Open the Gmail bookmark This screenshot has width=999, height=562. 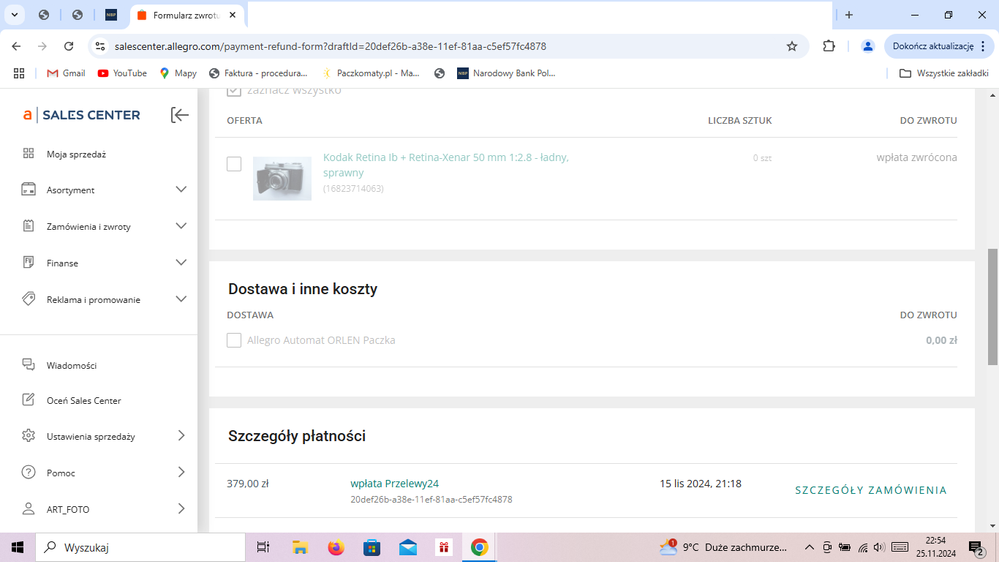(x=66, y=73)
